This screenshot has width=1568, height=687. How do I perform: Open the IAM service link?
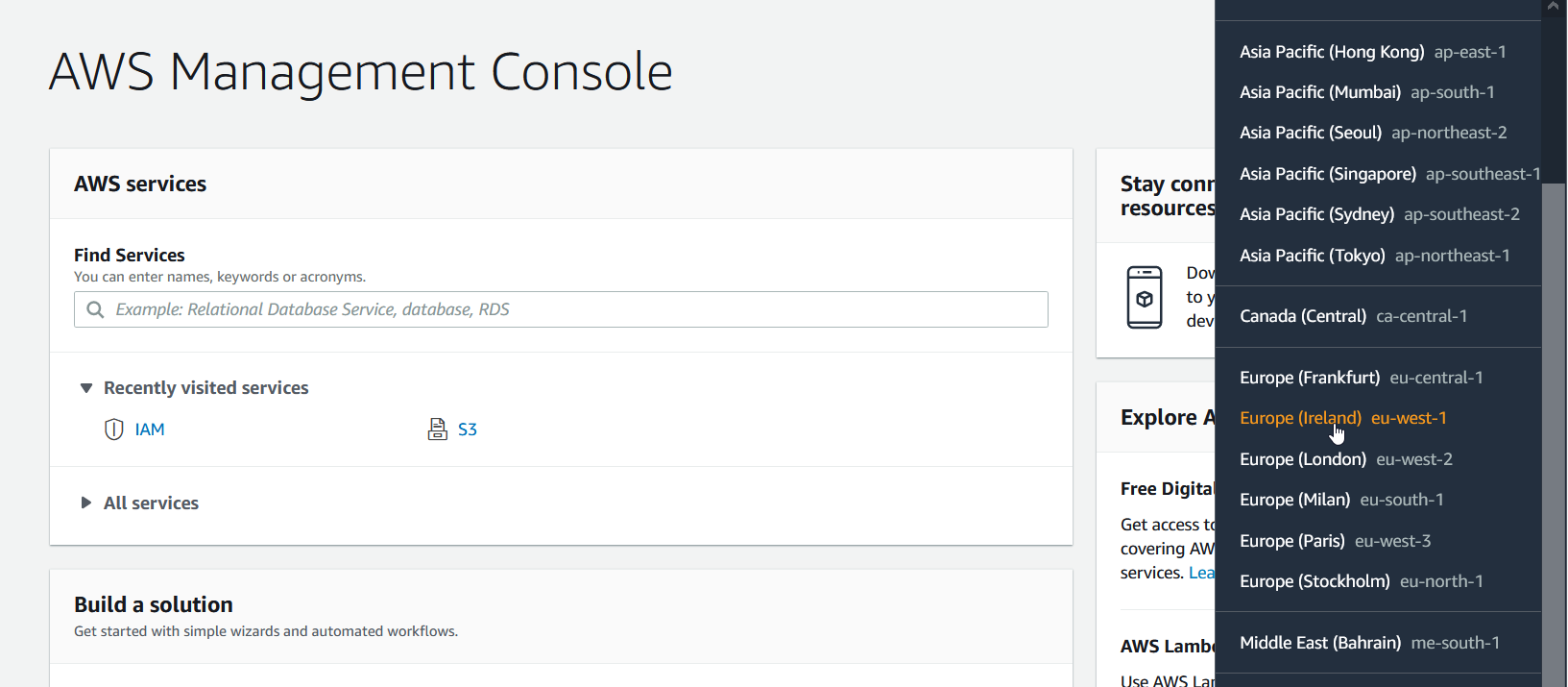150,429
